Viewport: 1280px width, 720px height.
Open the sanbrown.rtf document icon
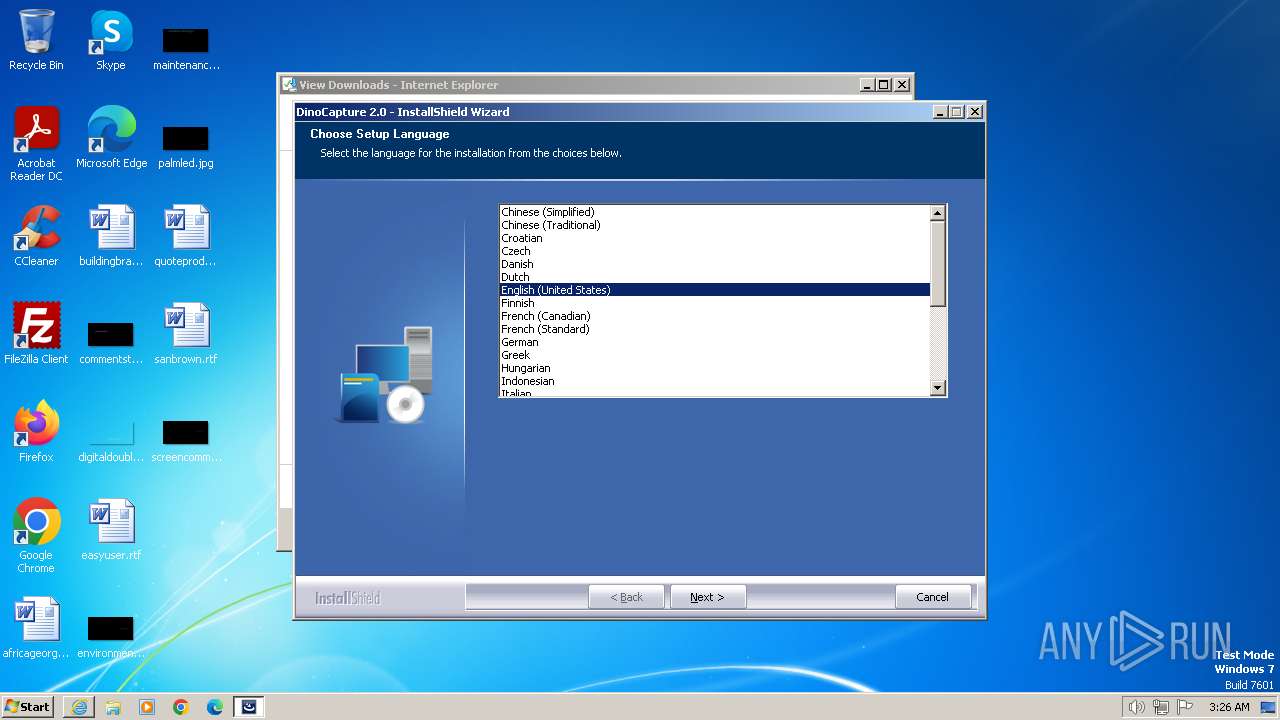coord(186,334)
